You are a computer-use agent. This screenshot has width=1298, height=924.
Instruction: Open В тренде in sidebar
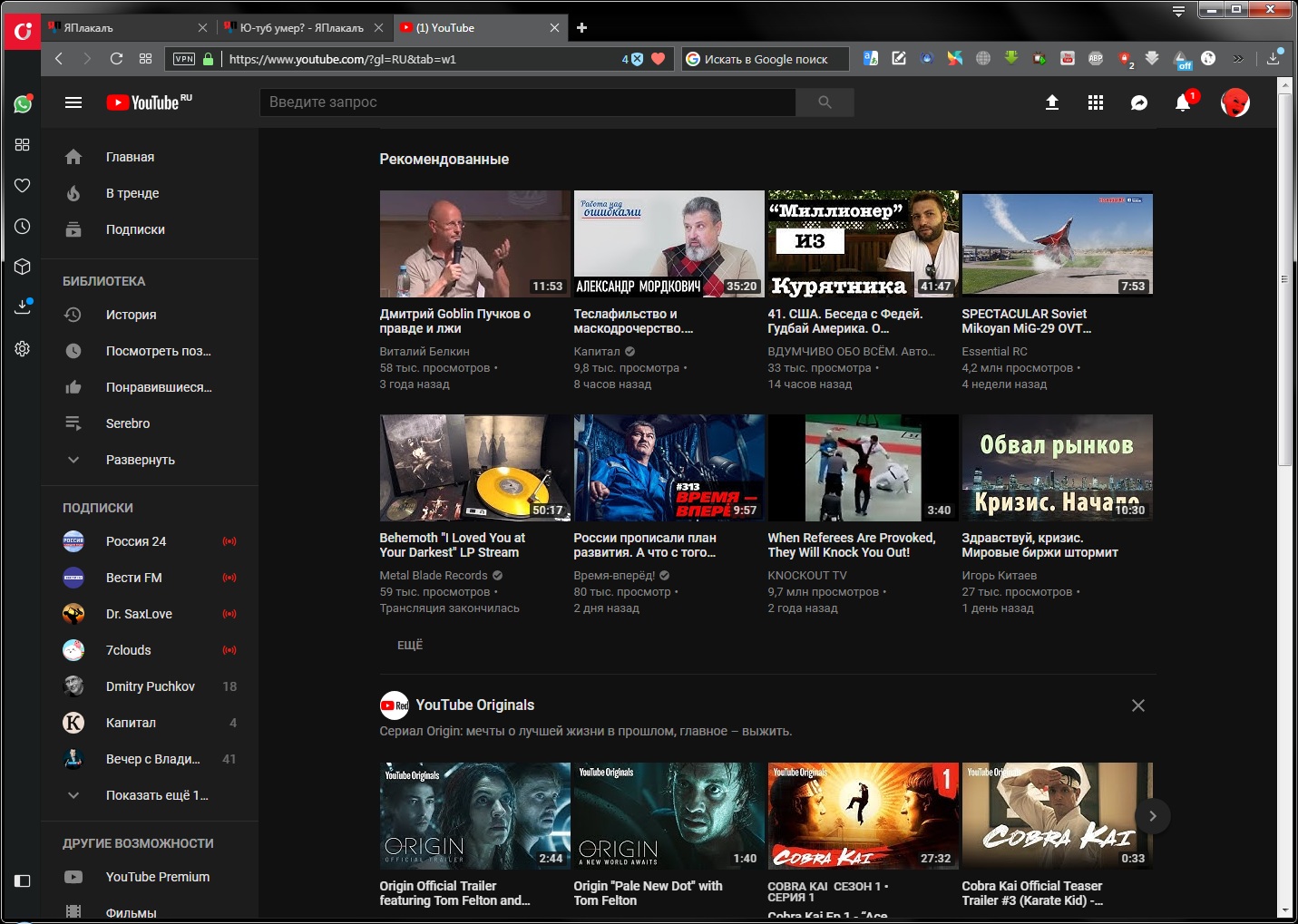(x=132, y=193)
